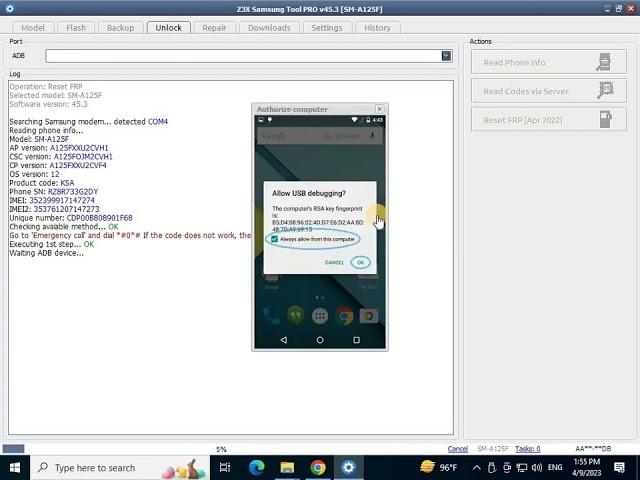The image size is (640, 480).
Task: Click the network tray icon
Action: tap(522, 468)
